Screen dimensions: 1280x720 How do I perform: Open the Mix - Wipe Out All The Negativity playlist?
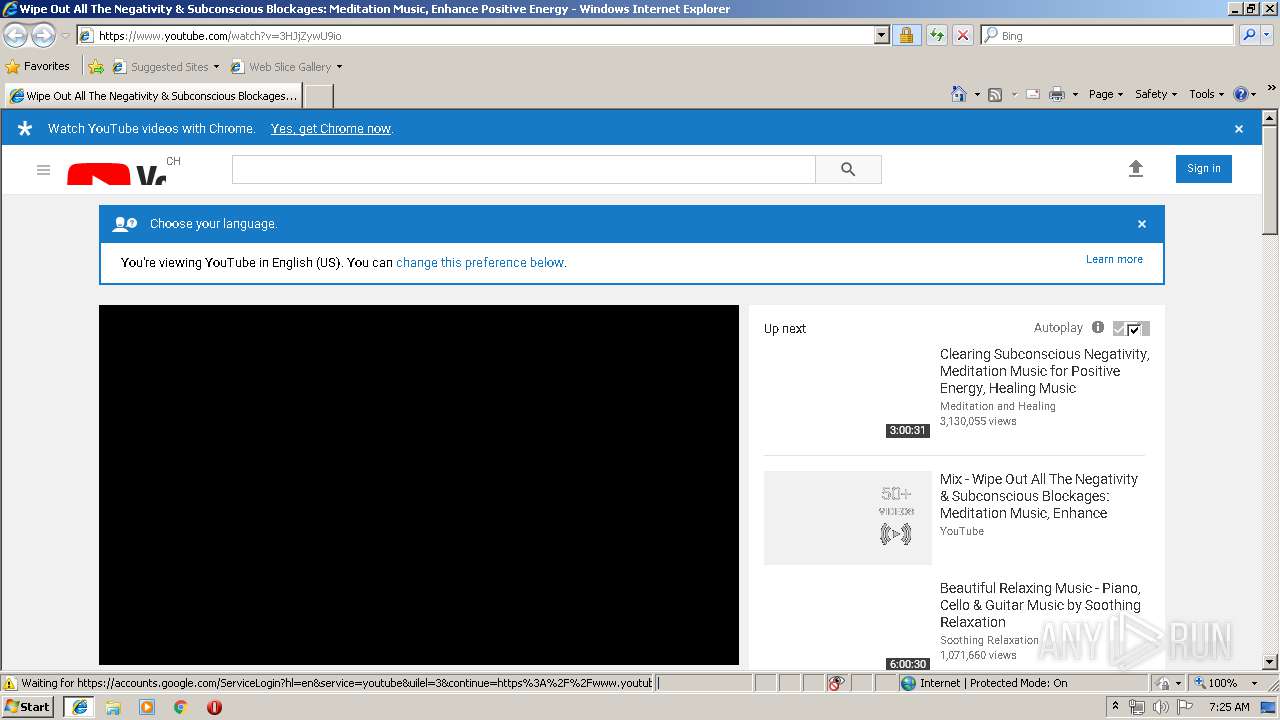tap(1039, 496)
